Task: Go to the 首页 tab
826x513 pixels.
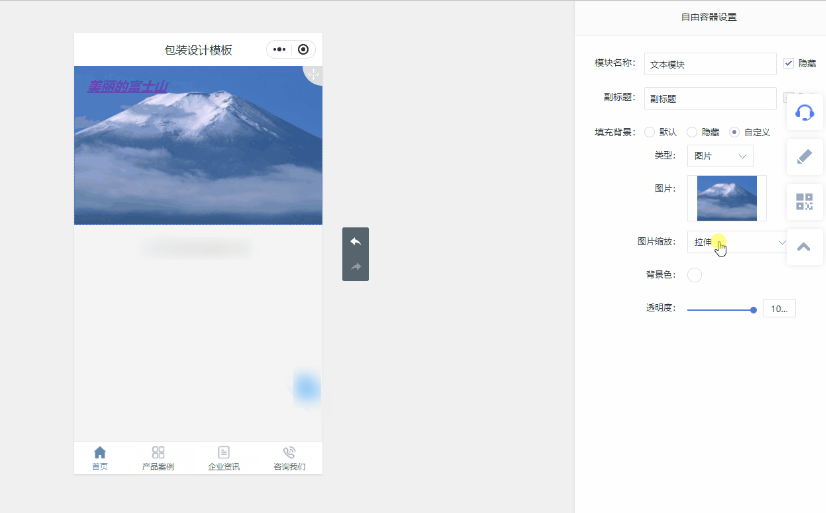Action: (x=100, y=458)
